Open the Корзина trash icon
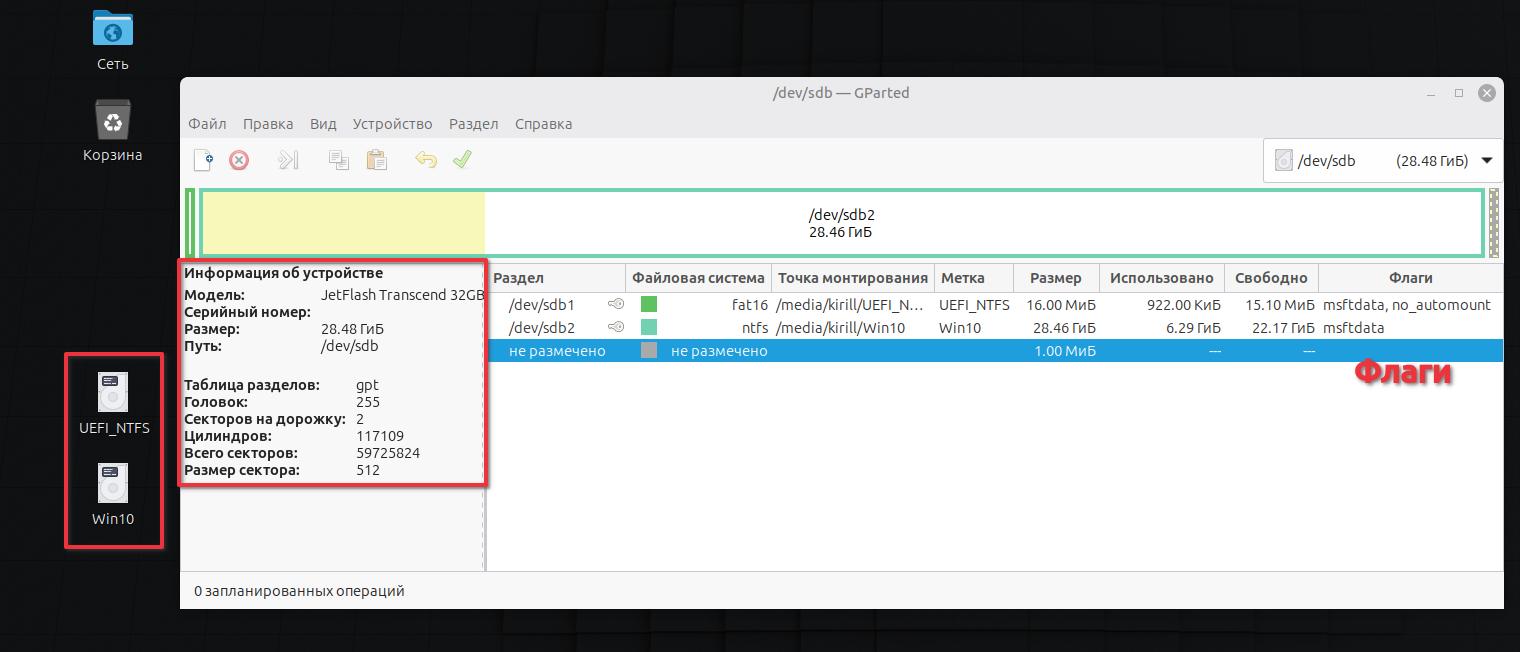 (x=112, y=131)
